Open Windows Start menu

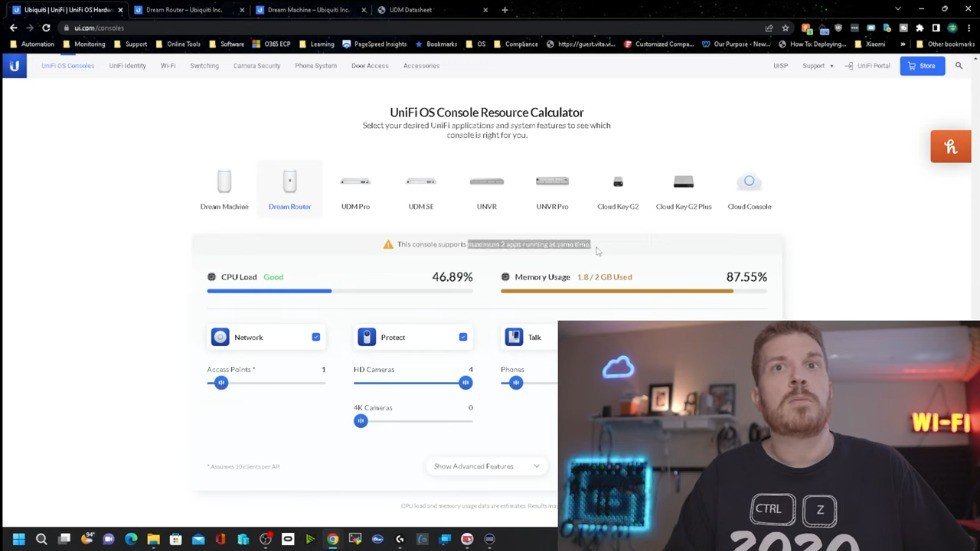coord(19,539)
